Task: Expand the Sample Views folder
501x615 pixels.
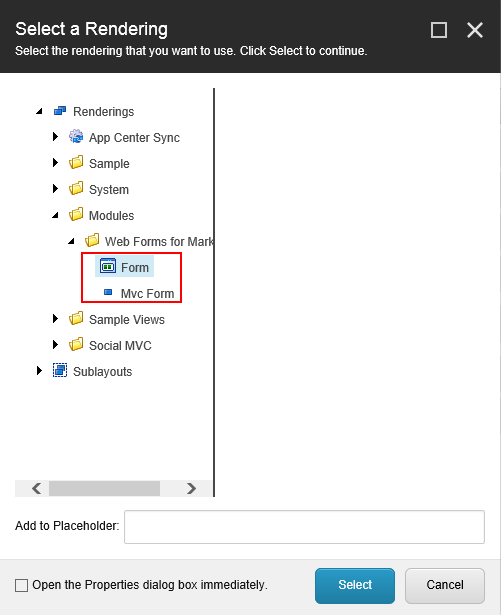Action: tap(55, 319)
